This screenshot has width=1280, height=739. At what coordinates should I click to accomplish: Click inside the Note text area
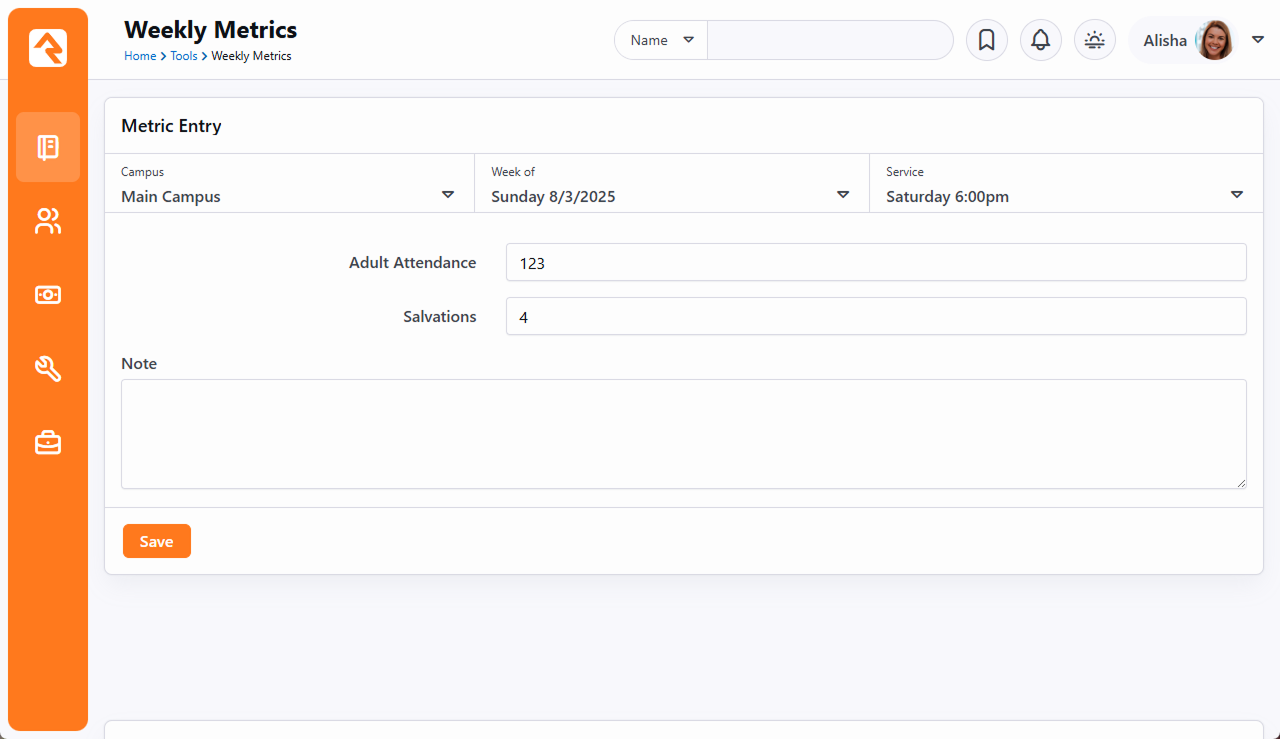[x=683, y=433]
